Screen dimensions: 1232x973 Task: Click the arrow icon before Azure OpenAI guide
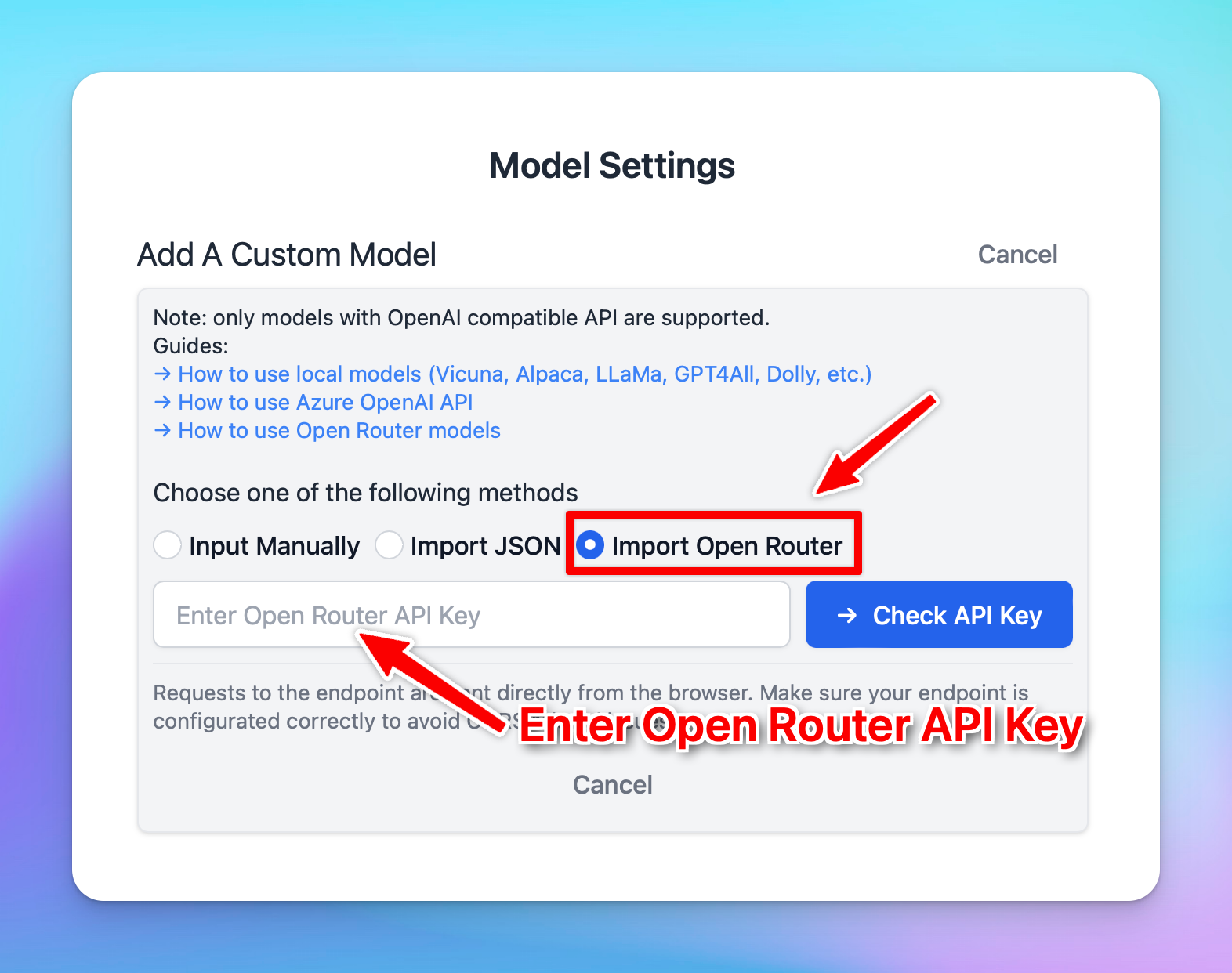tap(162, 403)
